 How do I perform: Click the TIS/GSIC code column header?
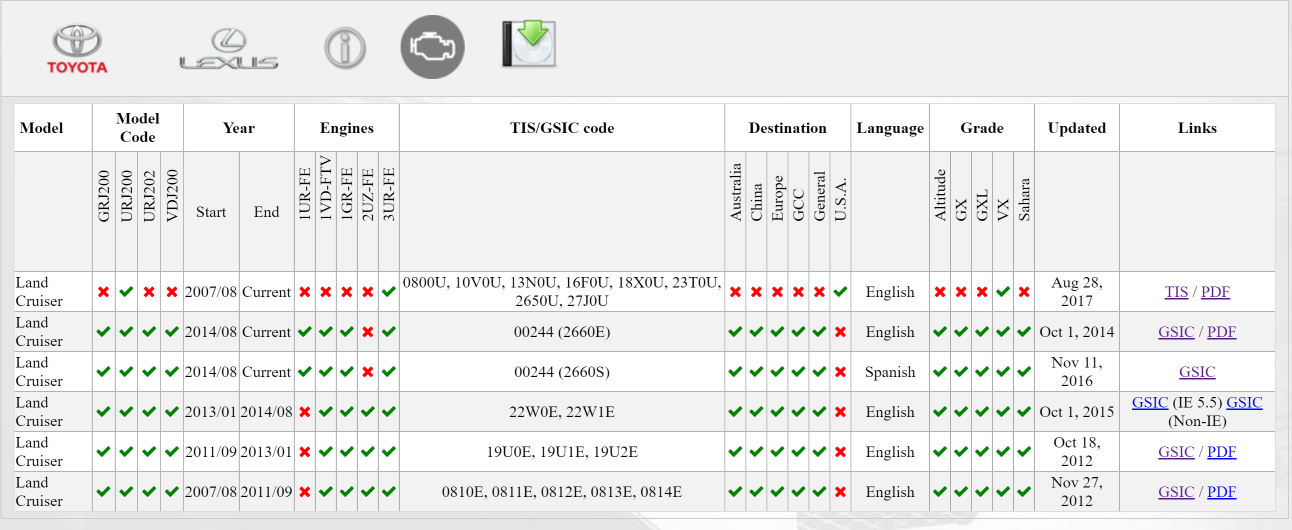pos(562,128)
